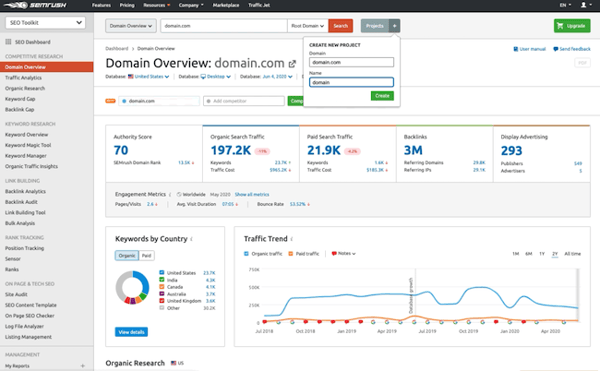Screen dimensions: 600x371
Task: Open the SEO Toolkit dropdown
Action: [x=45, y=23]
